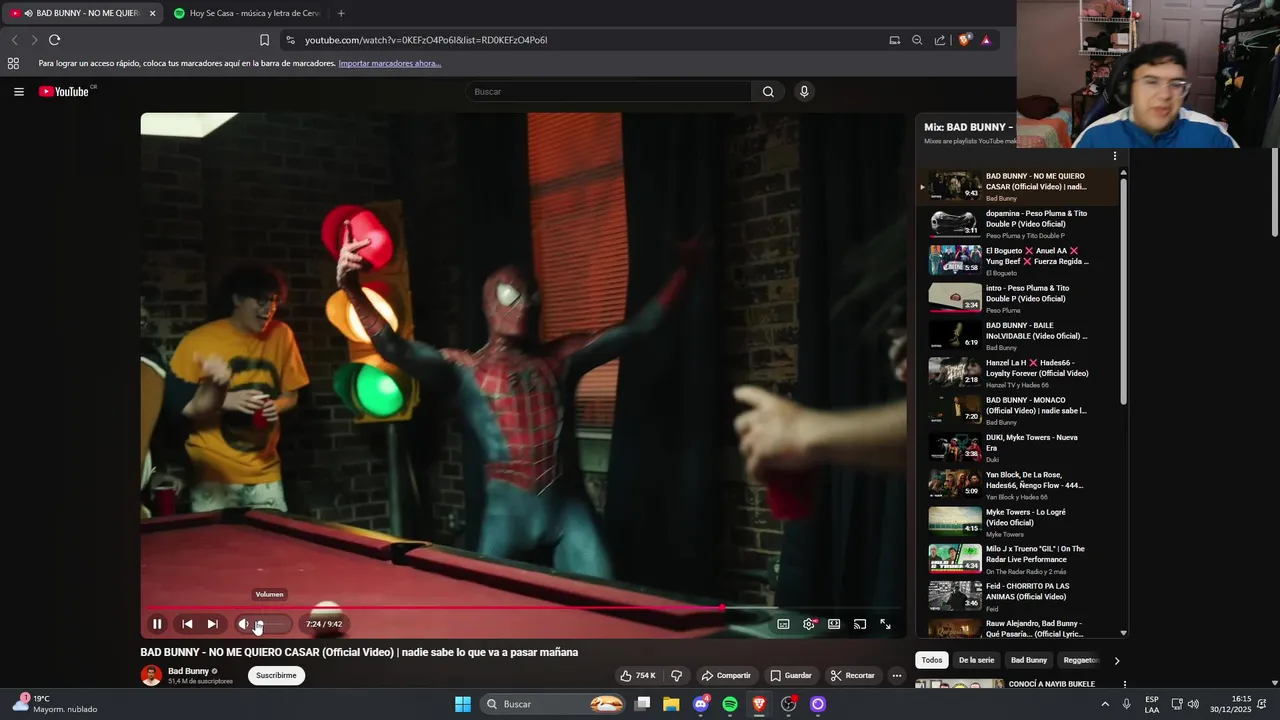This screenshot has height=720, width=1280.
Task: Open zoom control in address bar
Action: pos(917,40)
